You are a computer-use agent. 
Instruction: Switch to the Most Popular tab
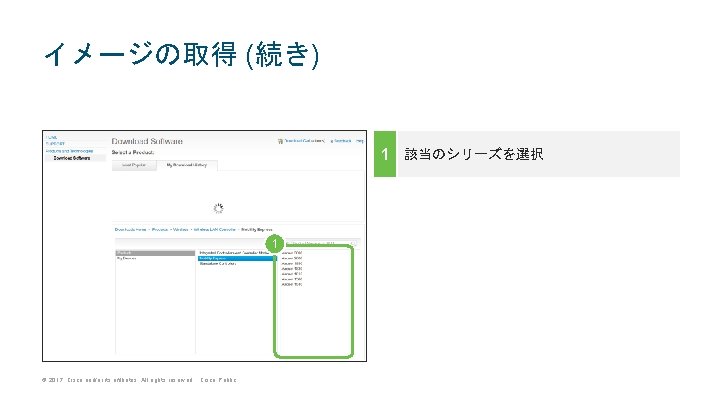pyautogui.click(x=134, y=165)
